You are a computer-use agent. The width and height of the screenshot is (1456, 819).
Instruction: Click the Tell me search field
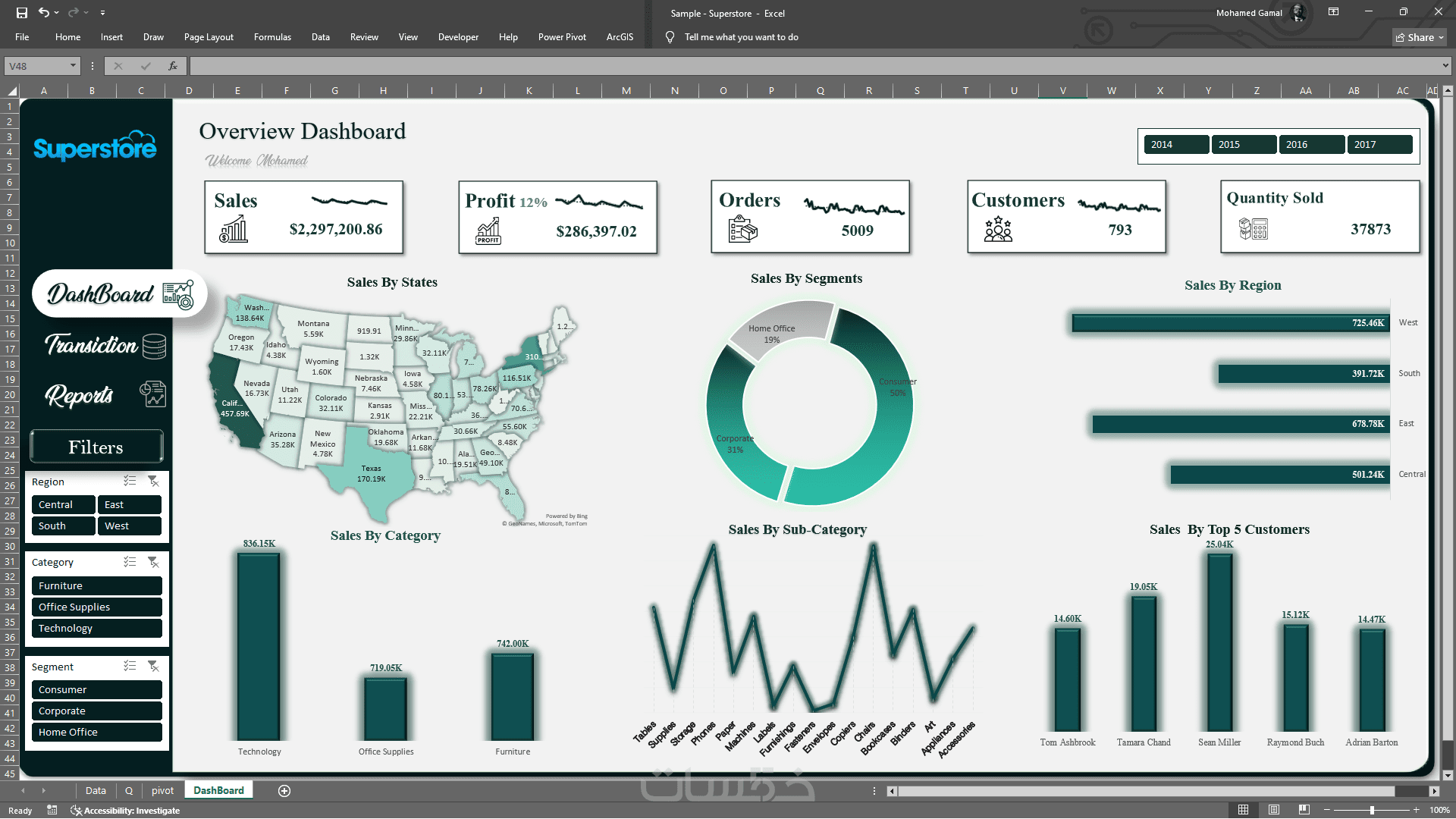(x=741, y=37)
